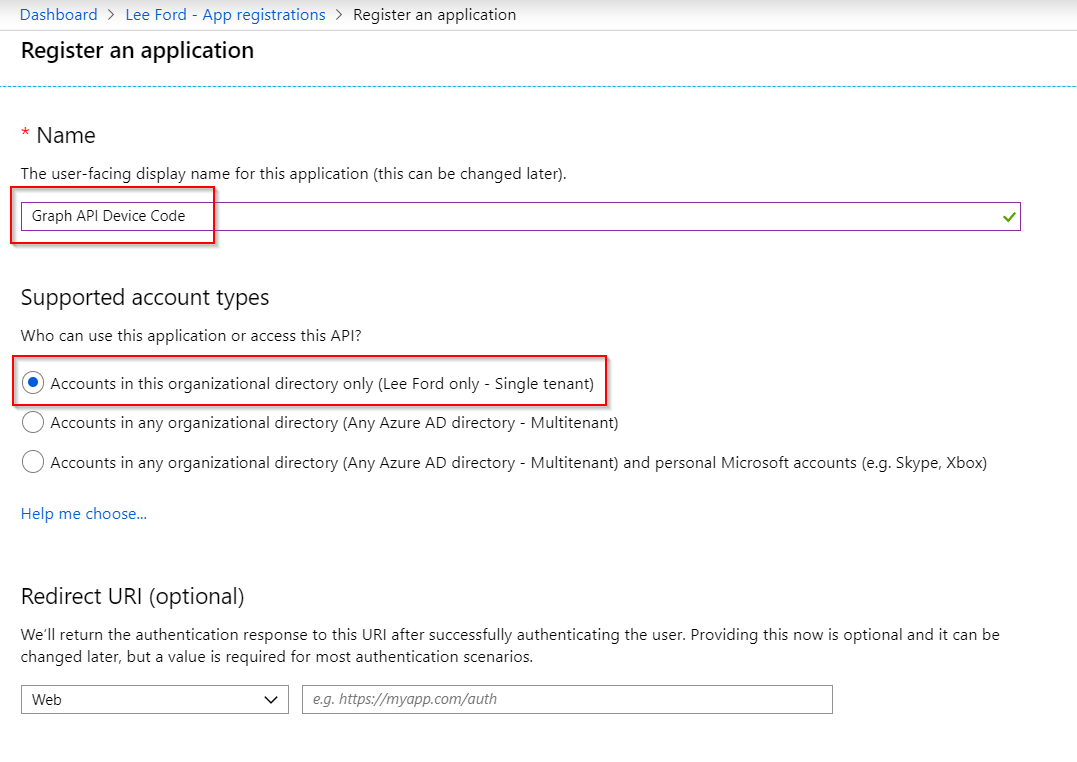1077x762 pixels.
Task: Open the Help me choose link
Action: coord(84,514)
